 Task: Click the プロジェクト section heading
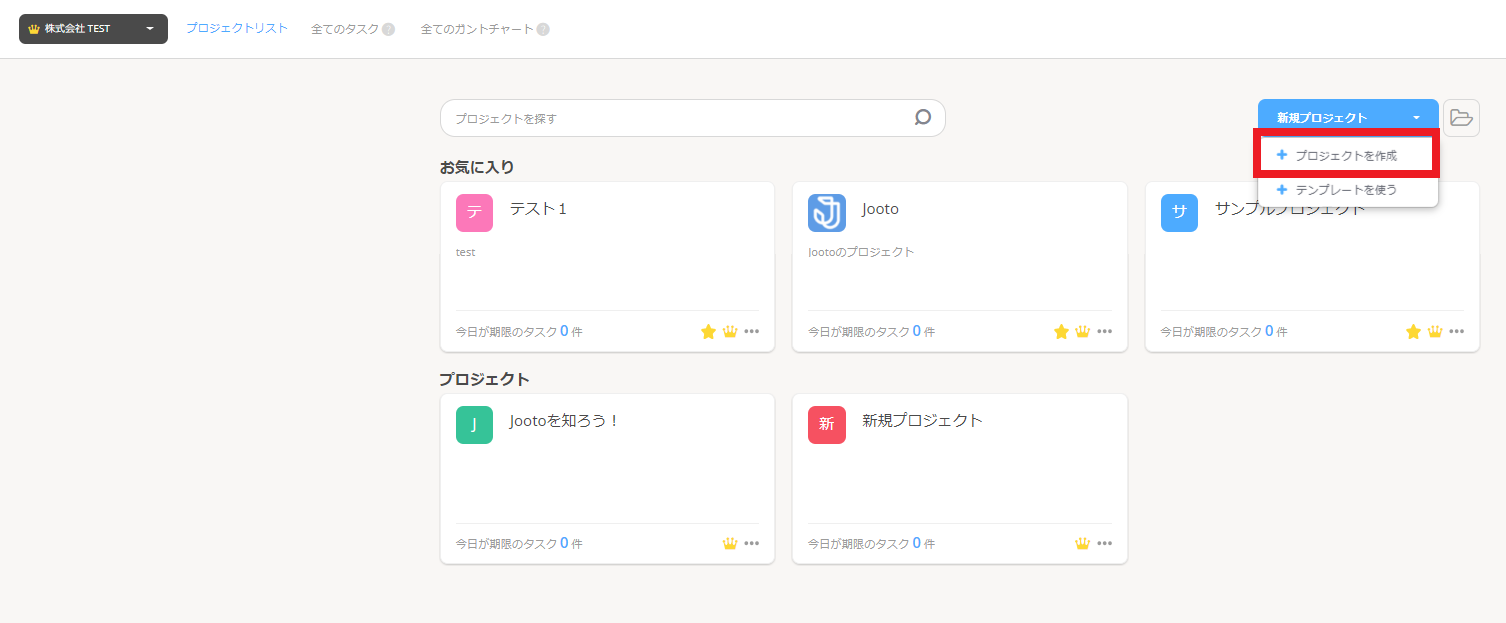pyautogui.click(x=484, y=379)
